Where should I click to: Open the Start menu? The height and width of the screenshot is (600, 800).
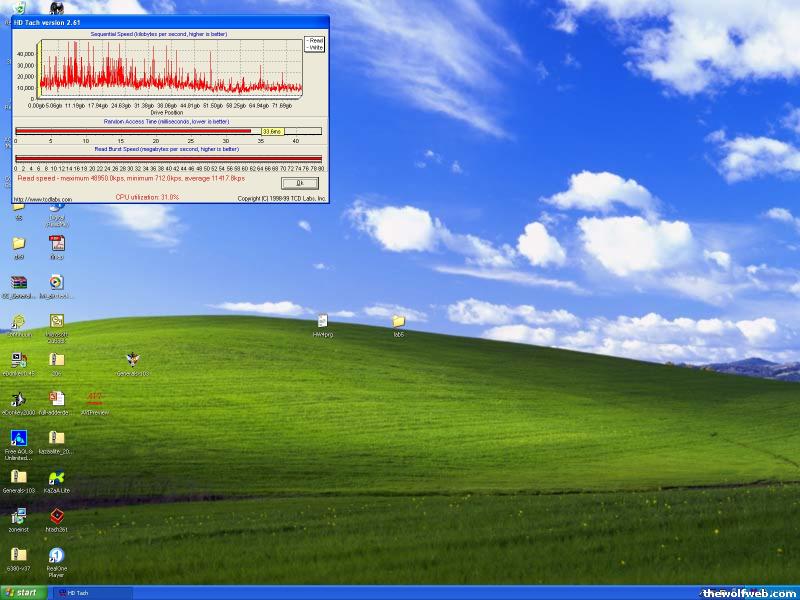click(x=22, y=592)
